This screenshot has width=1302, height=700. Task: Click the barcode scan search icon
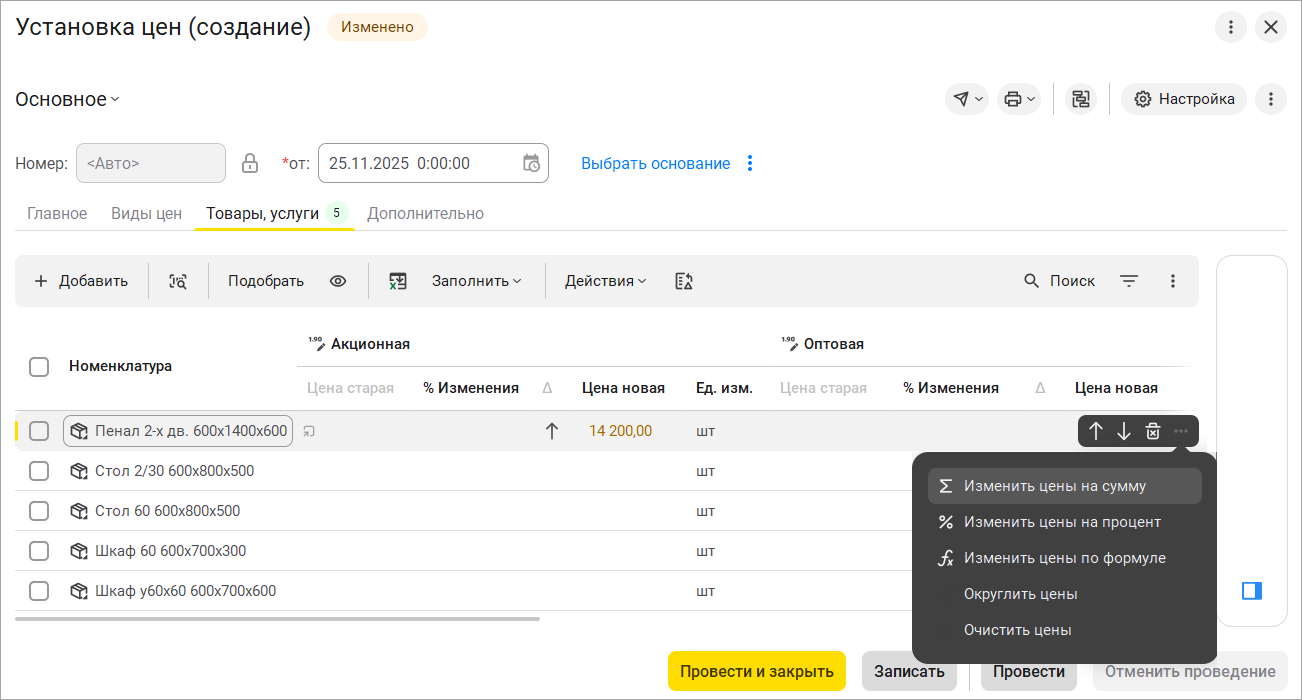(x=178, y=281)
